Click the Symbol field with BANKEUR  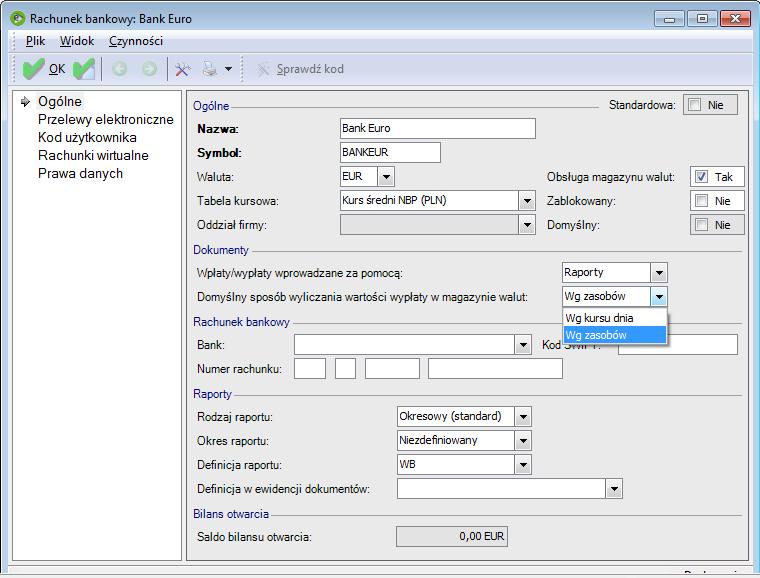[390, 152]
